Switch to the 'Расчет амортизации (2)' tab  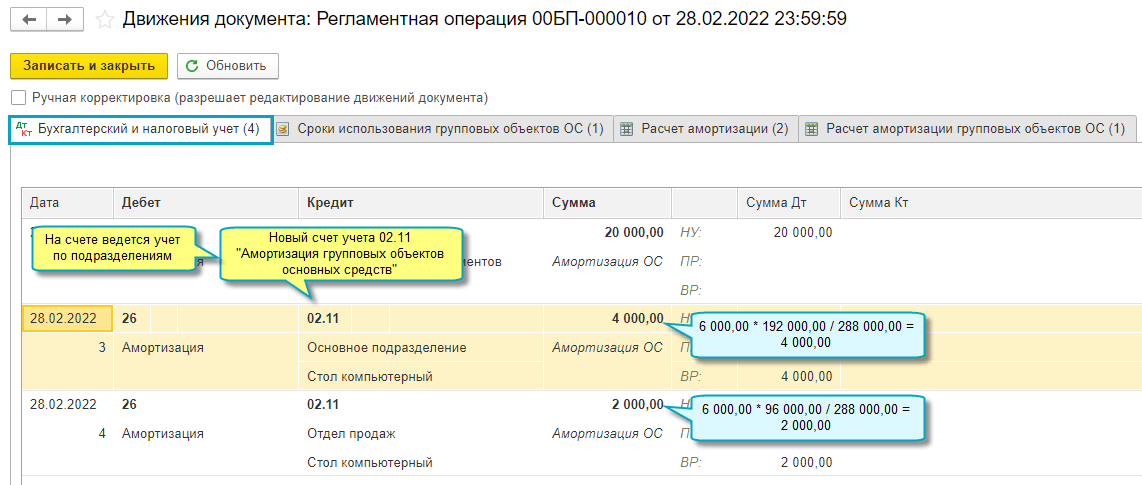click(705, 130)
